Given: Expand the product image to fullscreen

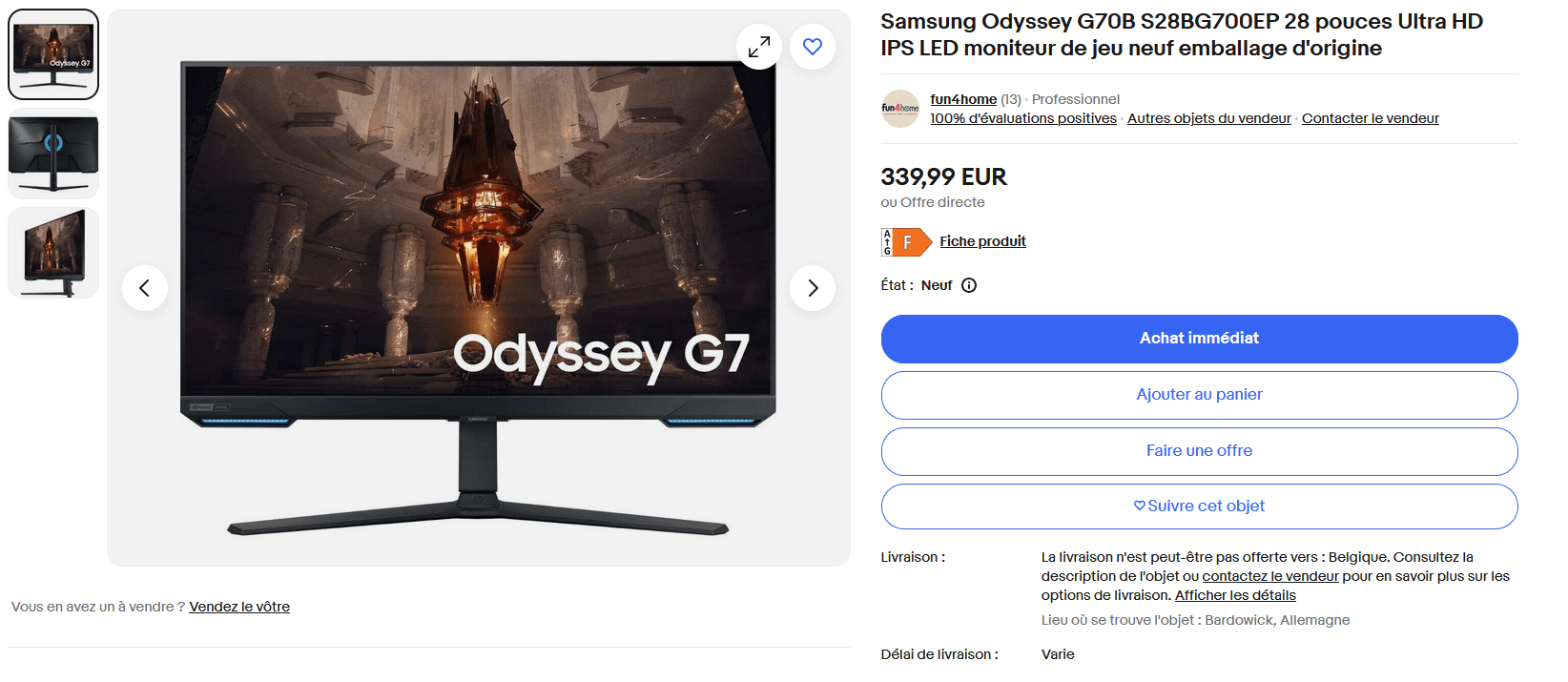Looking at the screenshot, I should tap(759, 47).
